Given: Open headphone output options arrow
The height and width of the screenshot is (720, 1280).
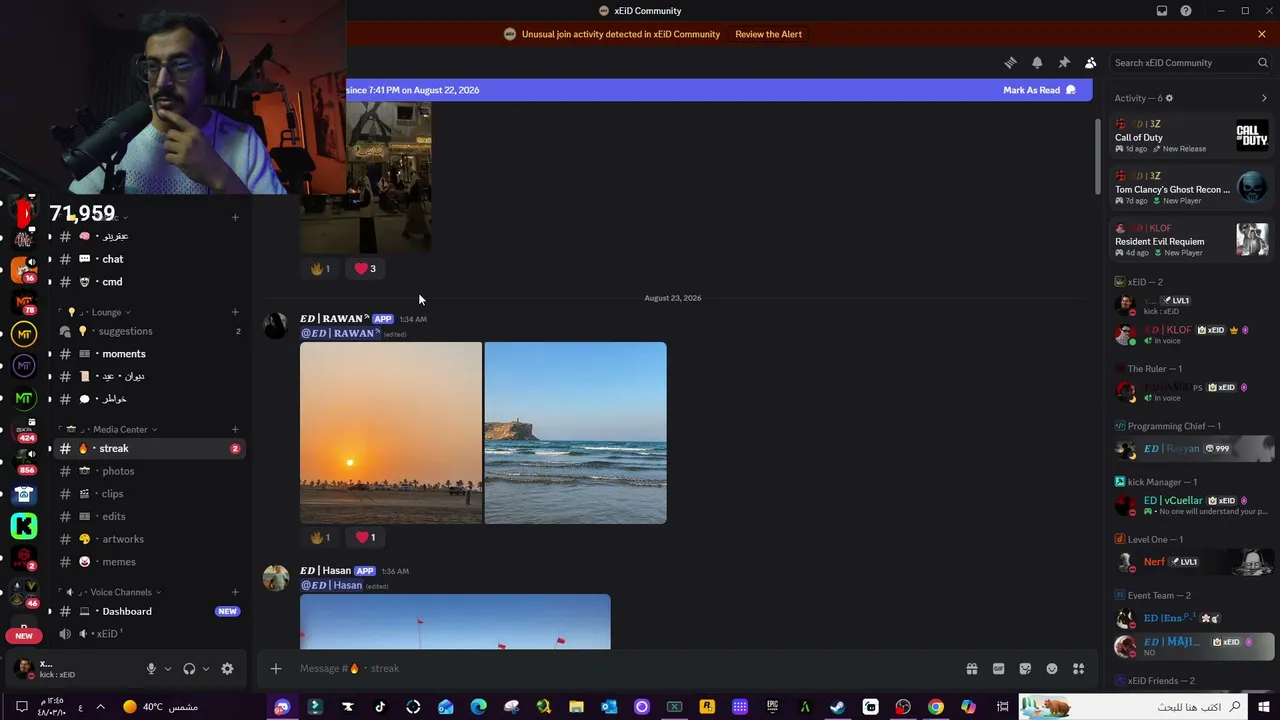Looking at the screenshot, I should 206,669.
